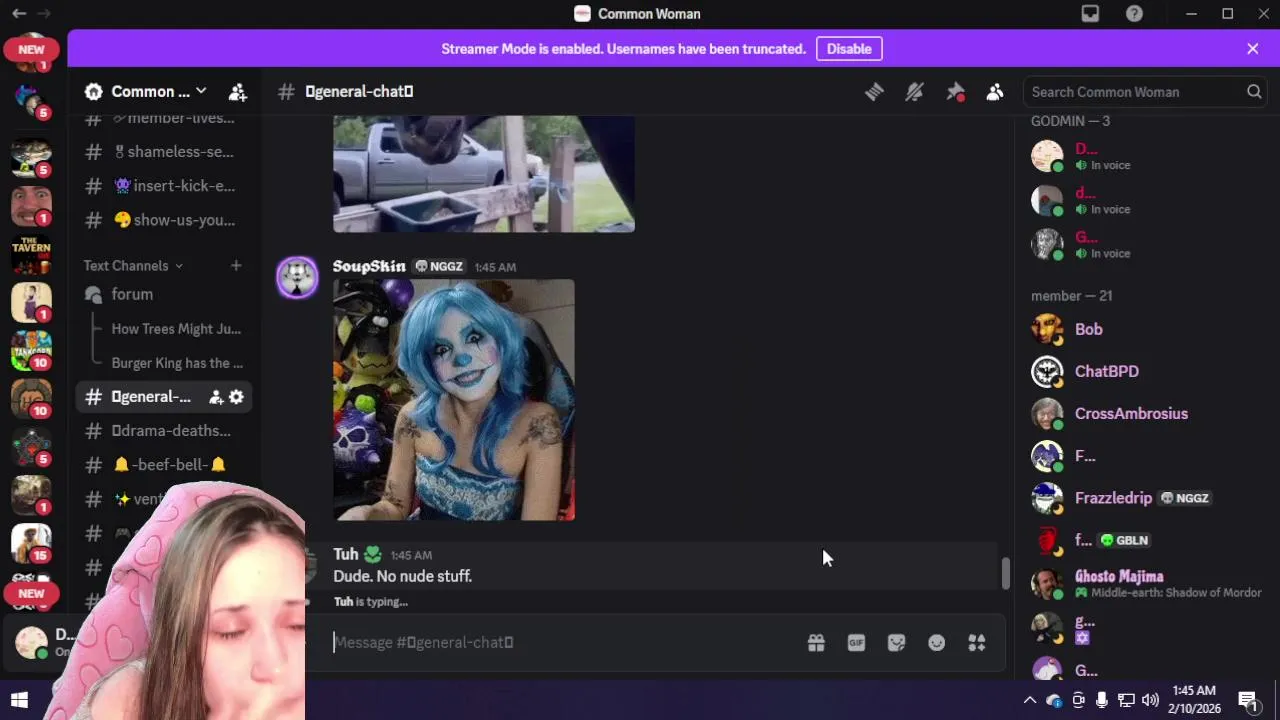Viewport: 1280px width, 720px height.
Task: Click the chat scrollbar thumb
Action: 1005,573
